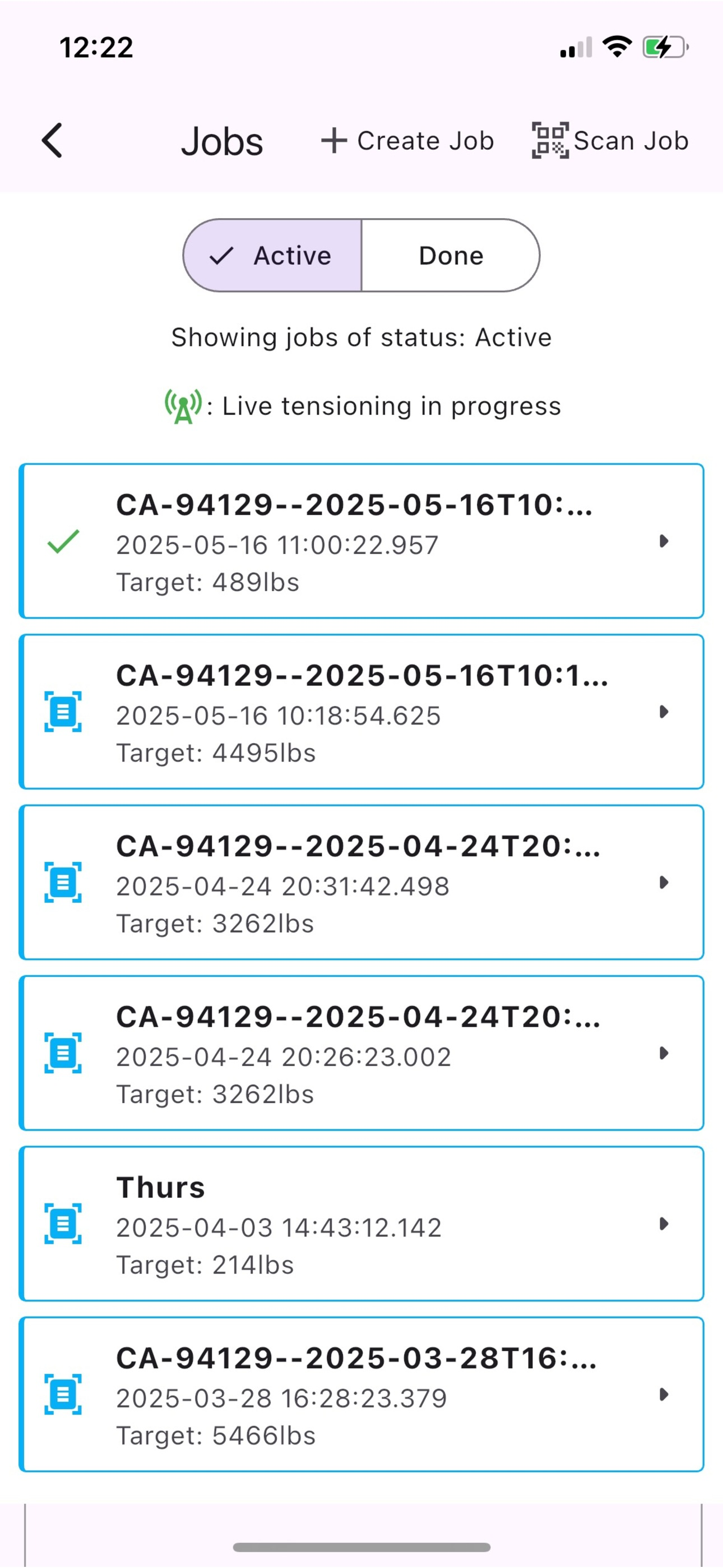Open job dated 2025-04-24 20:26:23.002
The image size is (723, 1568).
(x=361, y=1053)
